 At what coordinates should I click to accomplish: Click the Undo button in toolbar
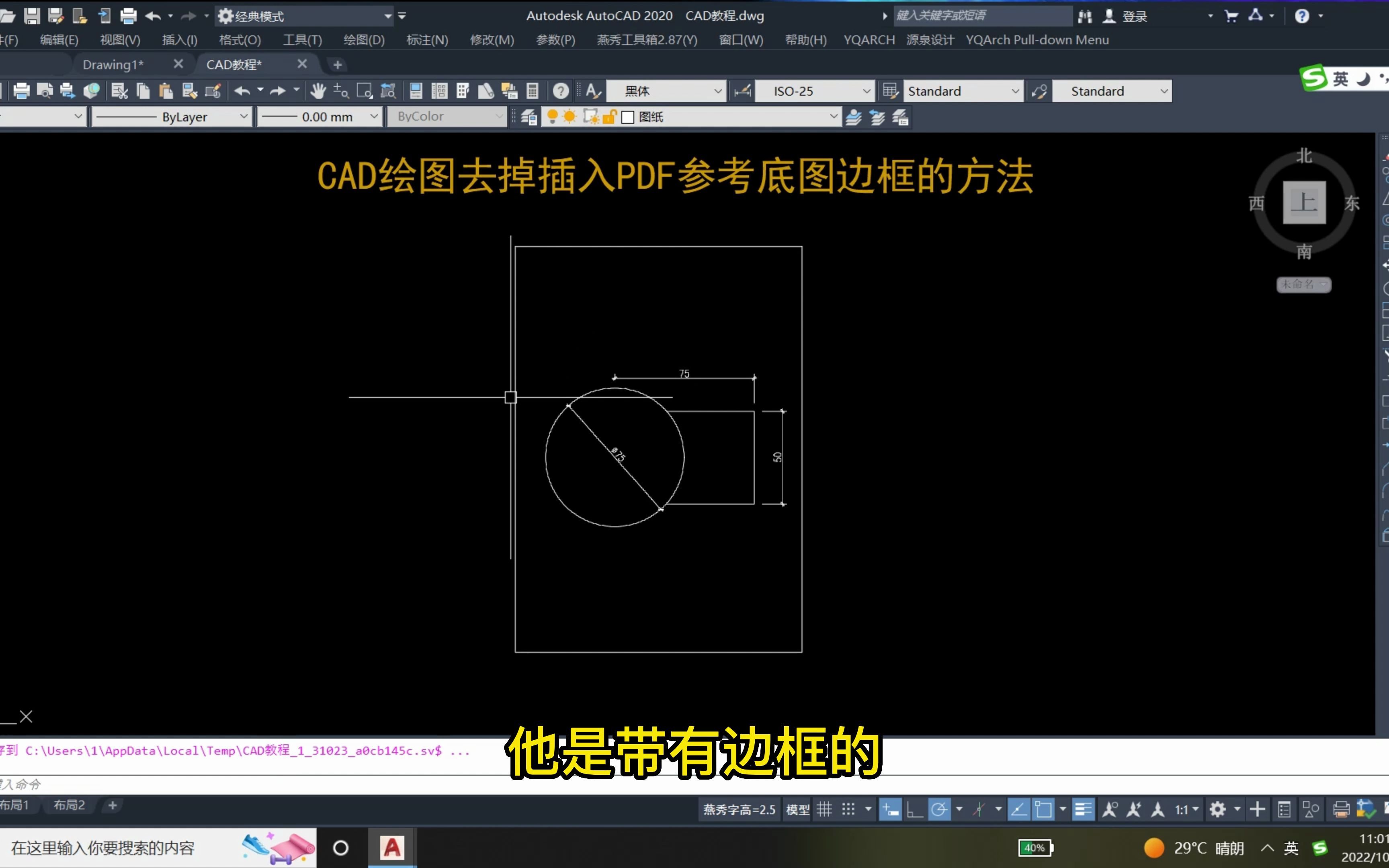click(152, 15)
